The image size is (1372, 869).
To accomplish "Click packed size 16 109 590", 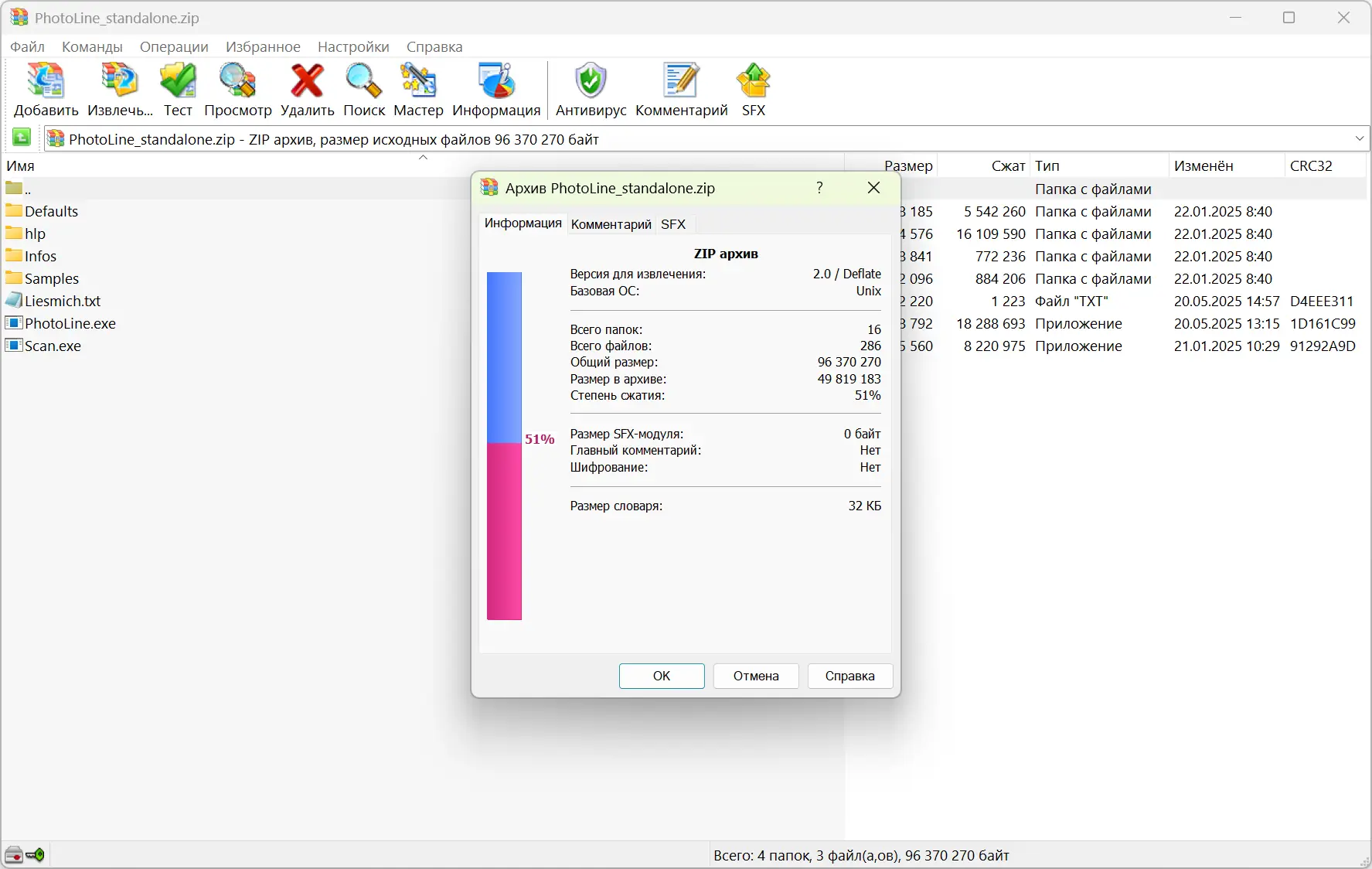I will [x=991, y=233].
